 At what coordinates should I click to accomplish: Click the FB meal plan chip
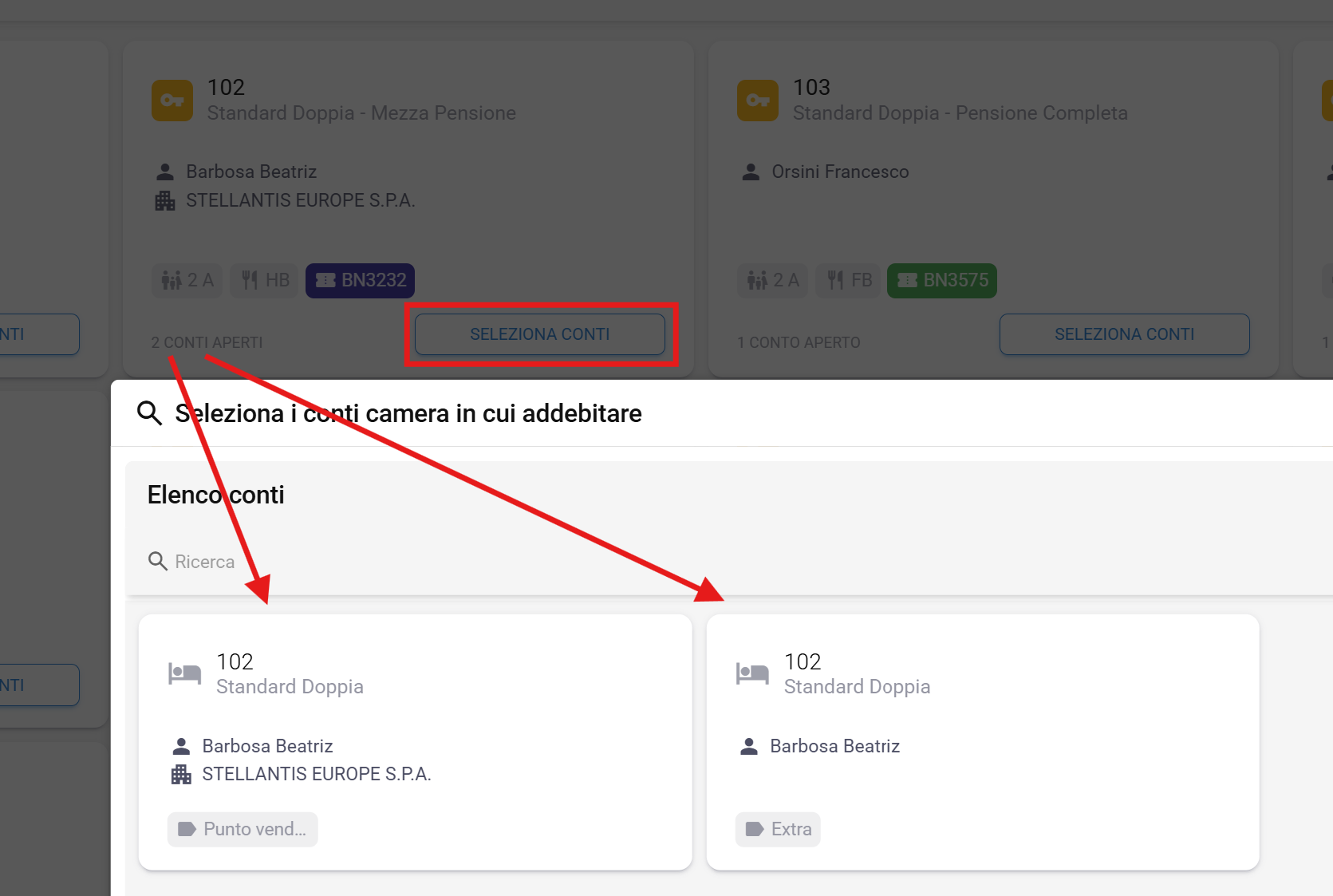pos(850,281)
